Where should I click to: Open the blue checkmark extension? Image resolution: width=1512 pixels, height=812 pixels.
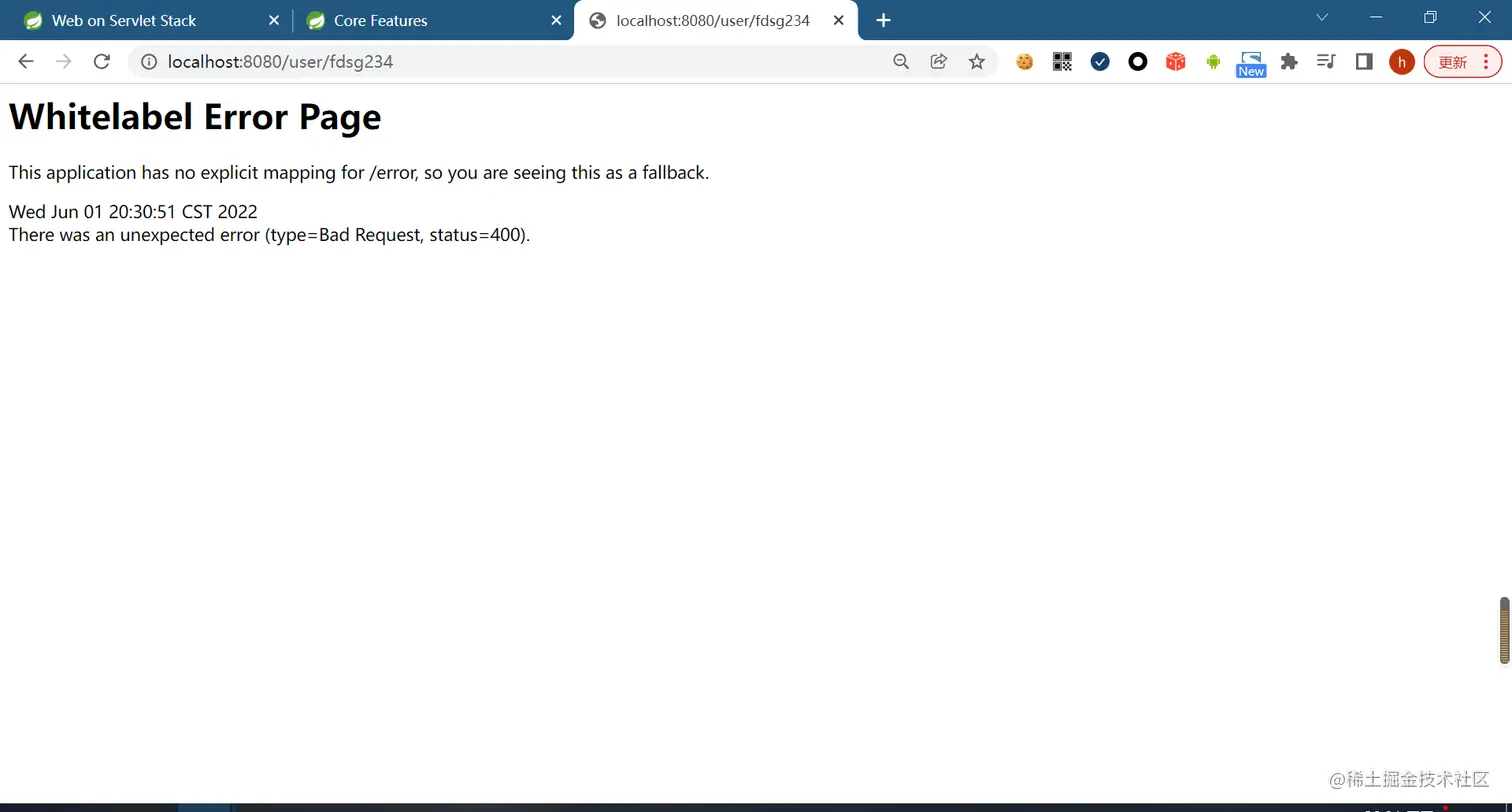click(1100, 62)
